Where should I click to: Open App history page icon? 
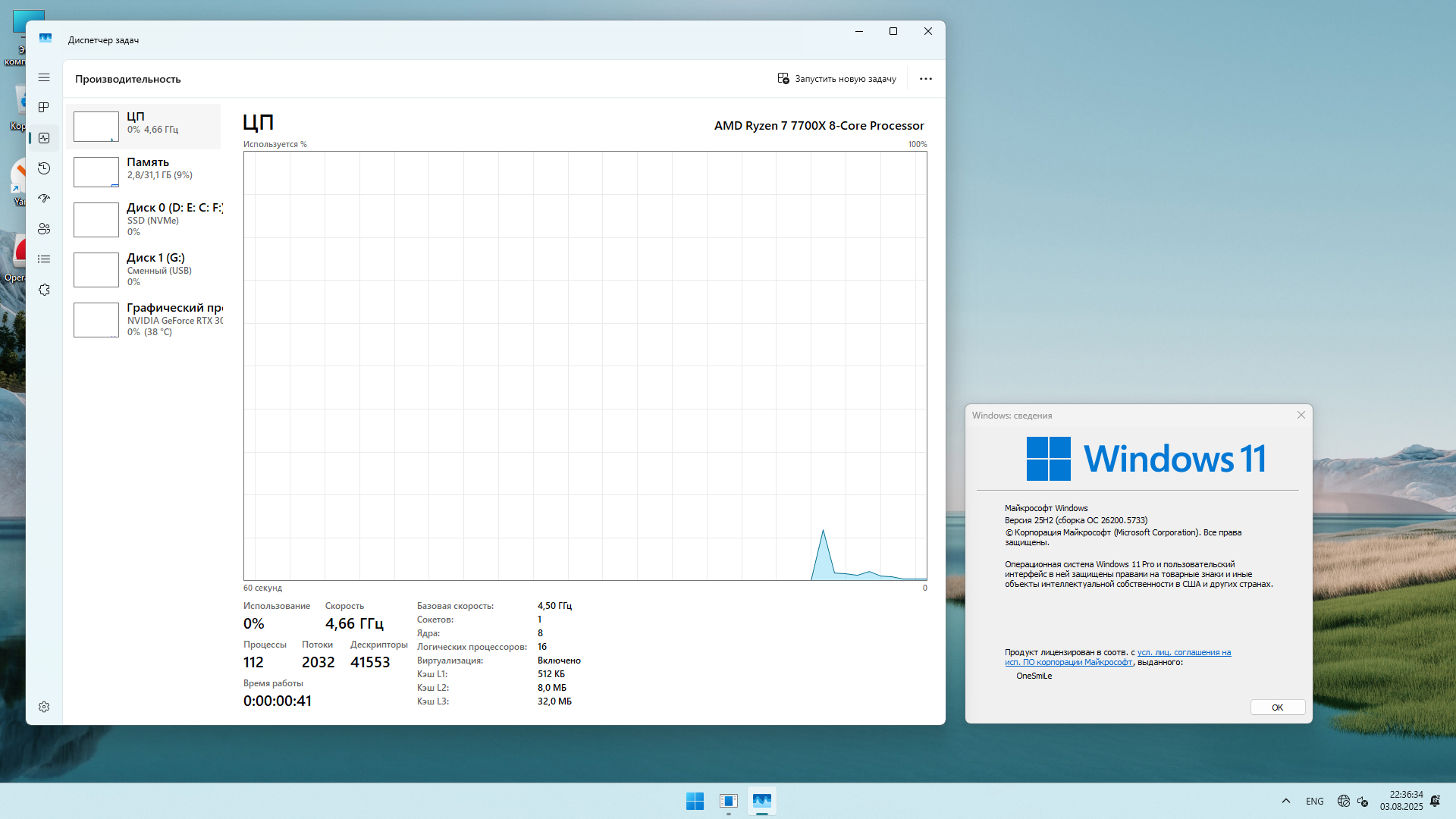(x=44, y=168)
